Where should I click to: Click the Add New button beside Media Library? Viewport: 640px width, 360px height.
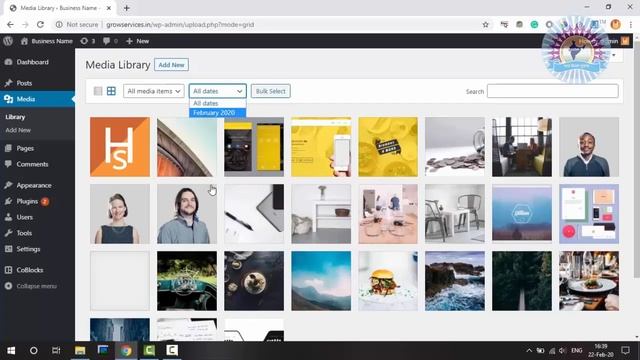click(x=171, y=65)
